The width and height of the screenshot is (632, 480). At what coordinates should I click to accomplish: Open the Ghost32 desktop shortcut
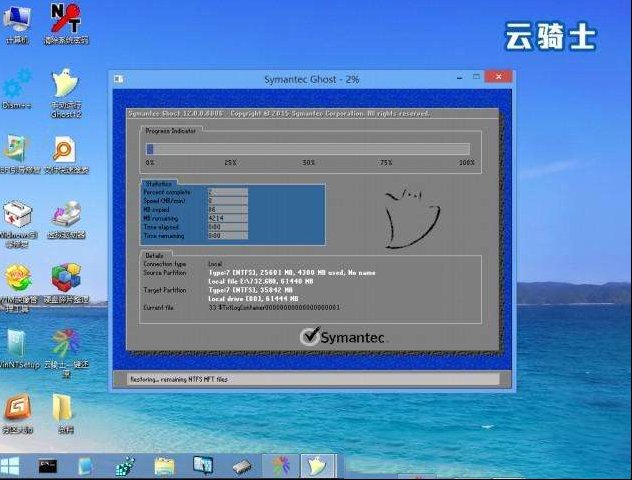tap(65, 88)
